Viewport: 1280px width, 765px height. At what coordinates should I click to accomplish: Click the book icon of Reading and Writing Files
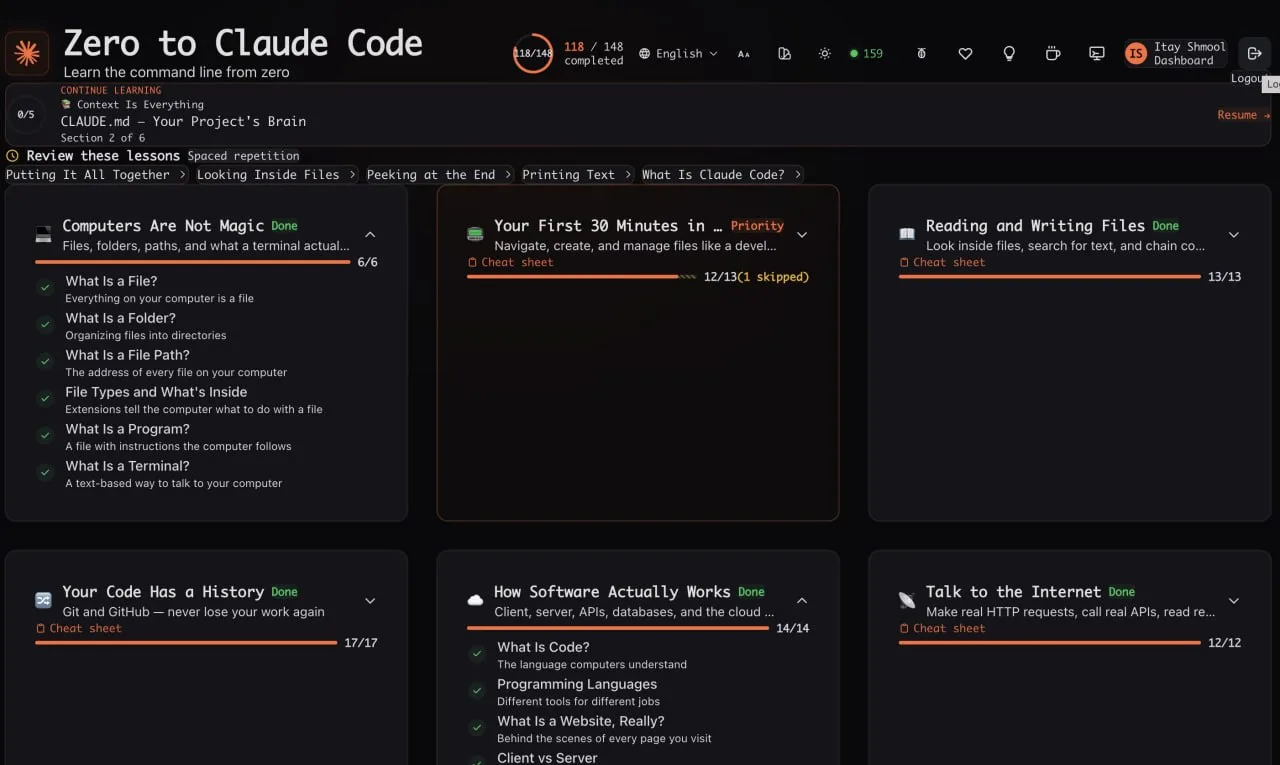point(907,235)
